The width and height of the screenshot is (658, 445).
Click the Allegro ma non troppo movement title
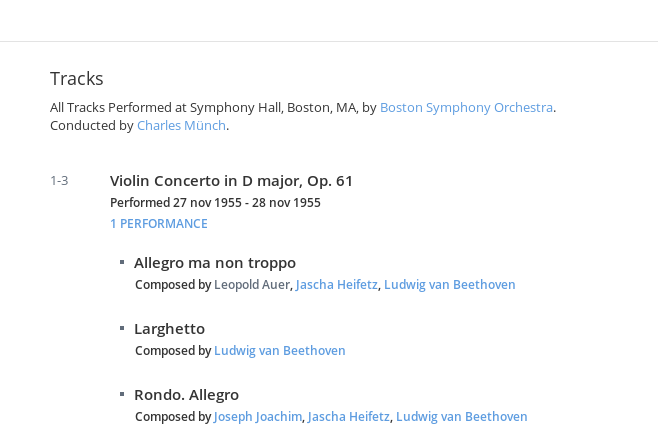click(215, 263)
